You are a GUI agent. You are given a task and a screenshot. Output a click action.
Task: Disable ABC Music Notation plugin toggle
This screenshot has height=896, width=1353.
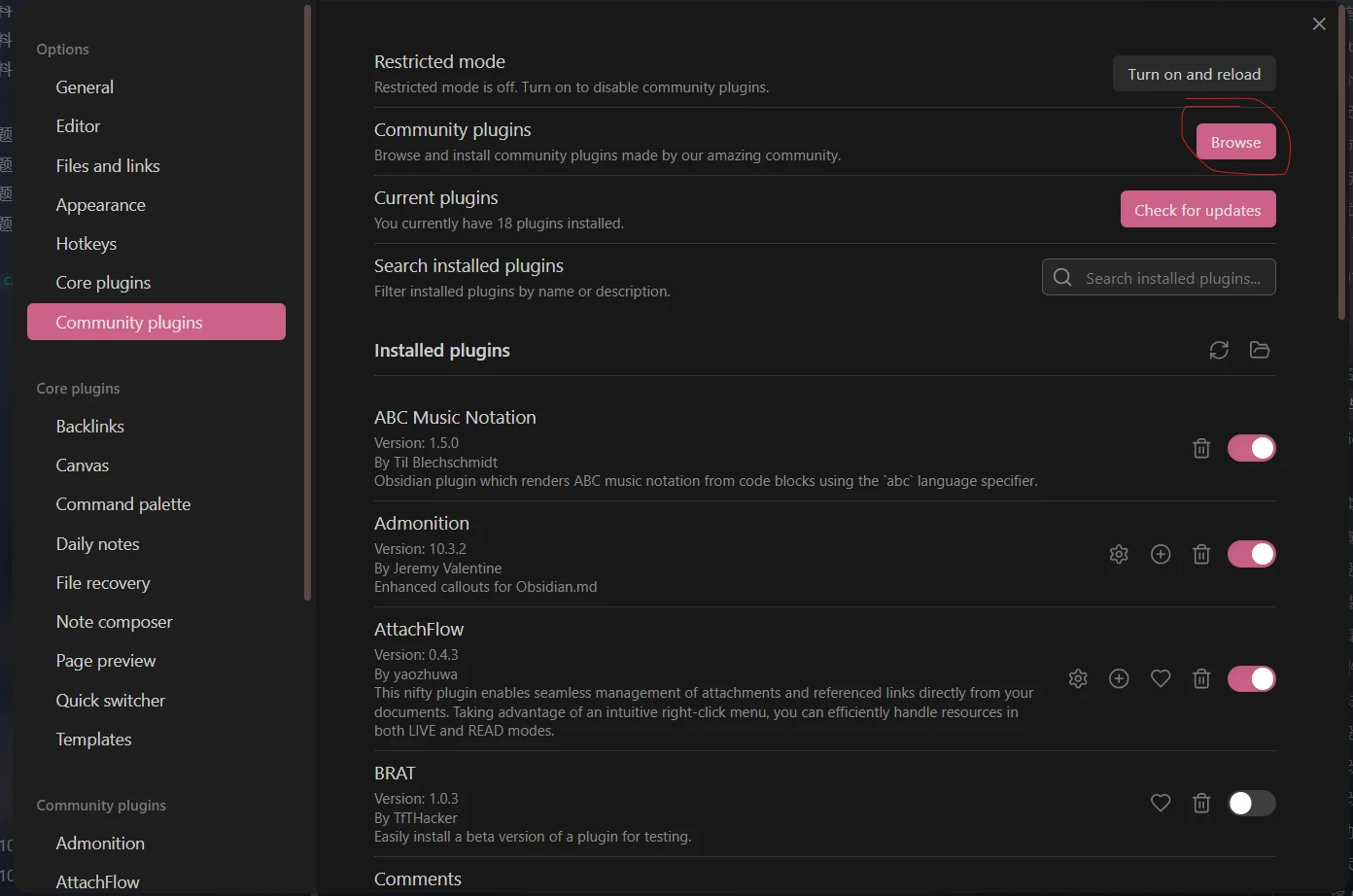click(x=1251, y=448)
